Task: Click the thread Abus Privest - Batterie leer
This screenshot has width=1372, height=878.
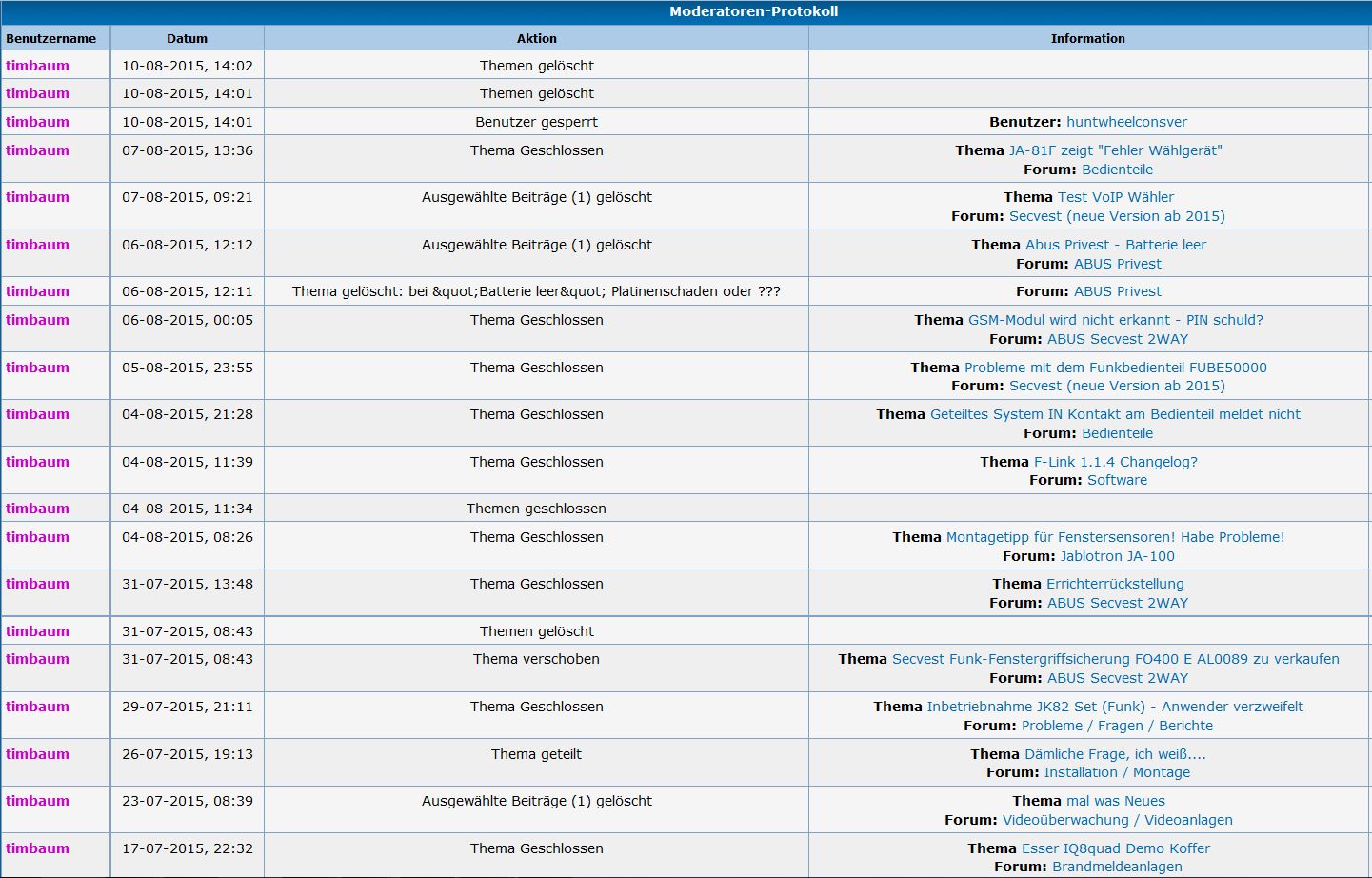Action: [1115, 245]
